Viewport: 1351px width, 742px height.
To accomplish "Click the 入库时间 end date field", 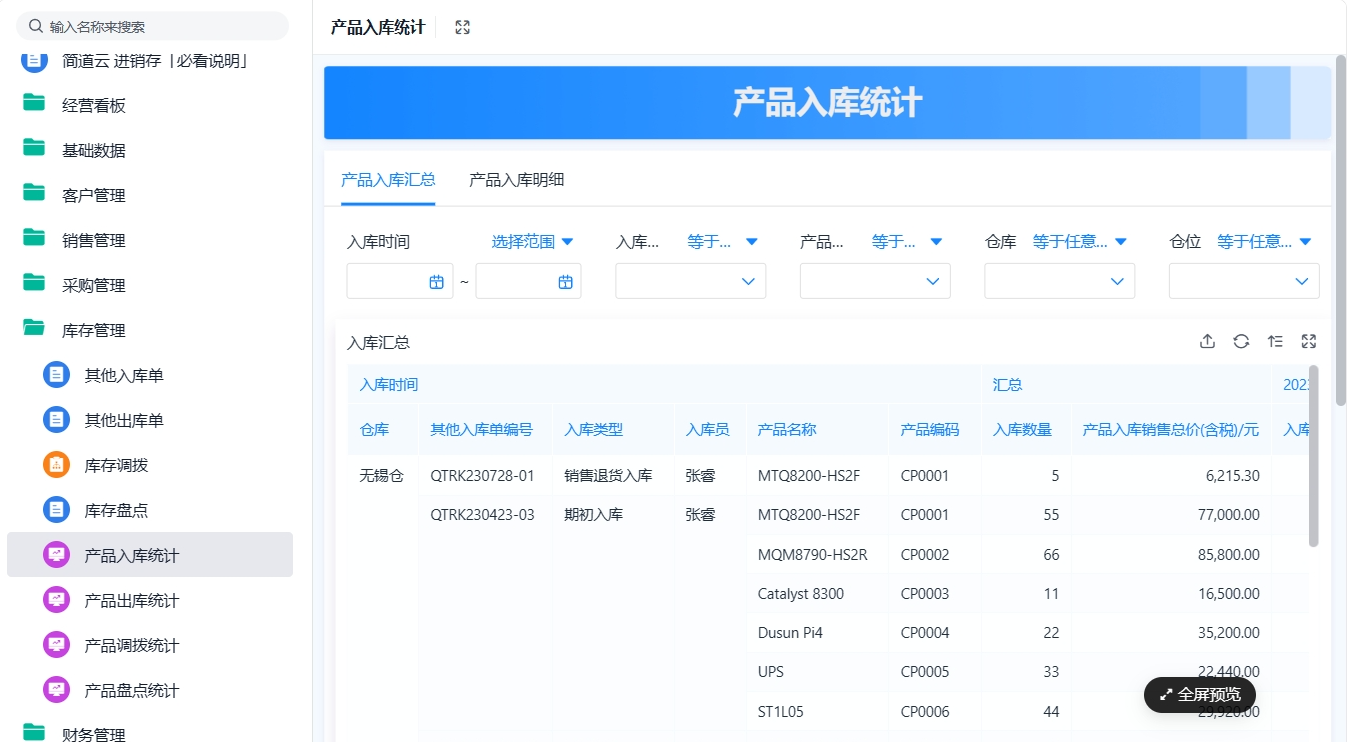I will click(x=528, y=281).
